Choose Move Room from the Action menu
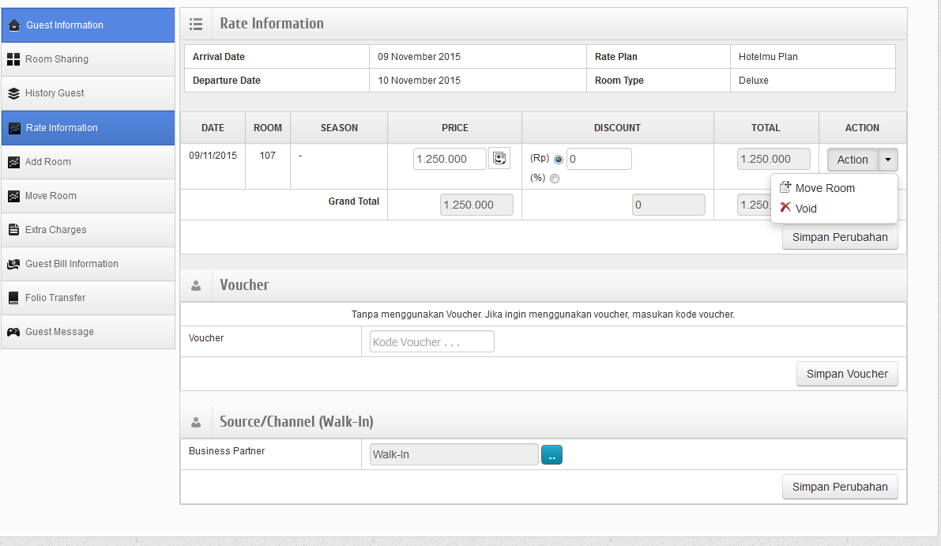 coord(824,188)
